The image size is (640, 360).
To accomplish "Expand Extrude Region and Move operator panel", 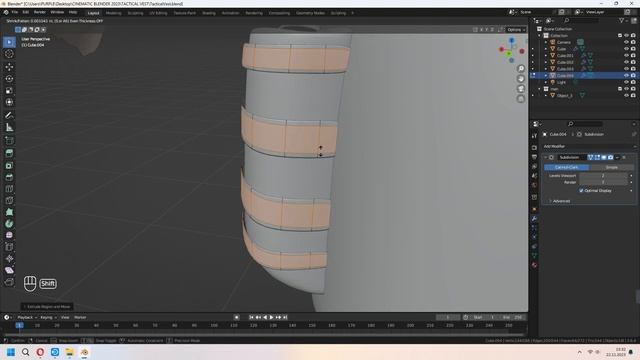I will (47, 307).
